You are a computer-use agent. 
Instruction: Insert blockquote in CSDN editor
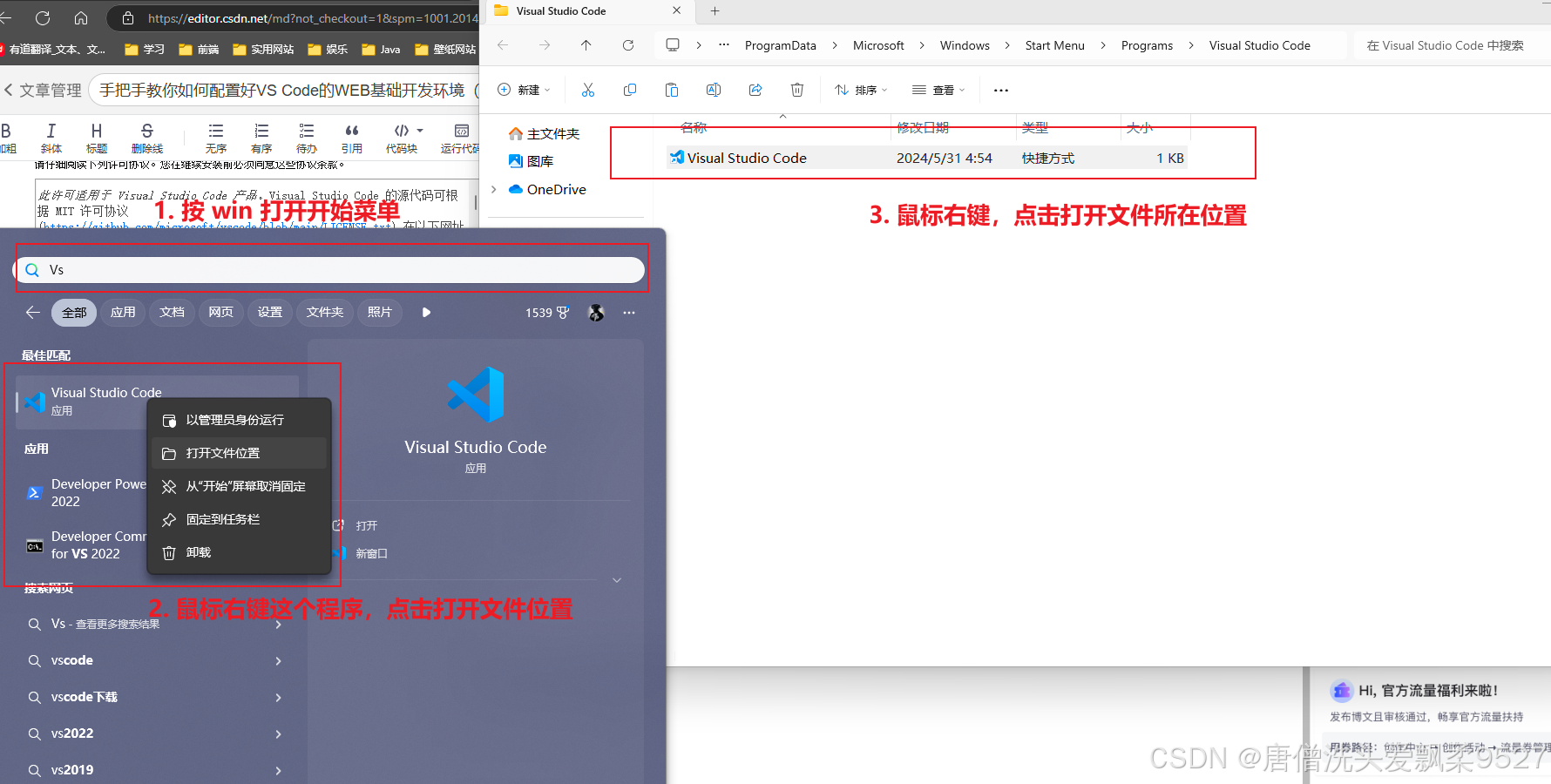(352, 138)
